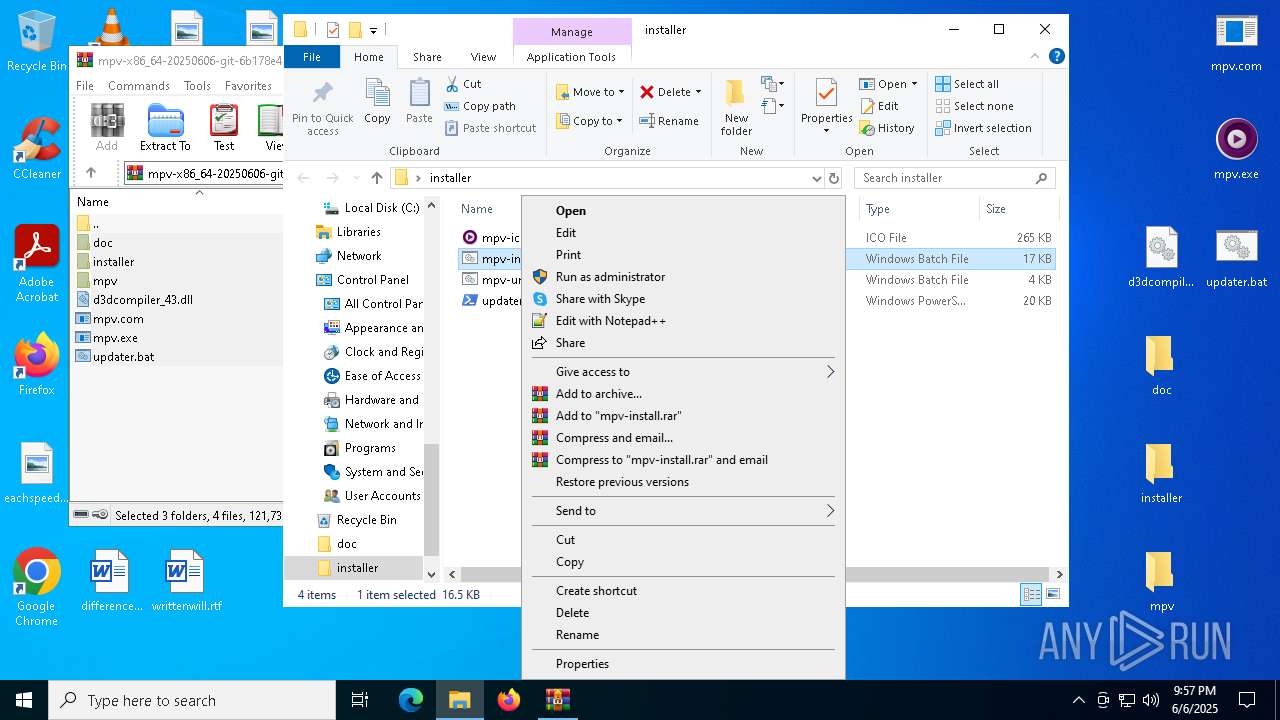
Task: Click the Size column header
Action: click(x=1017, y=209)
